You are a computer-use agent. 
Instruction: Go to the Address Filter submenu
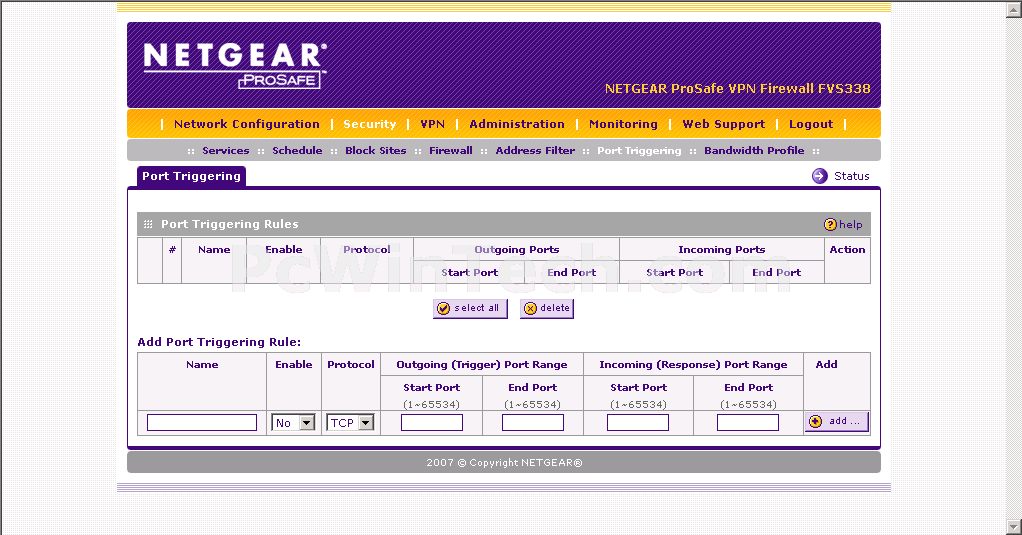pyautogui.click(x=535, y=151)
